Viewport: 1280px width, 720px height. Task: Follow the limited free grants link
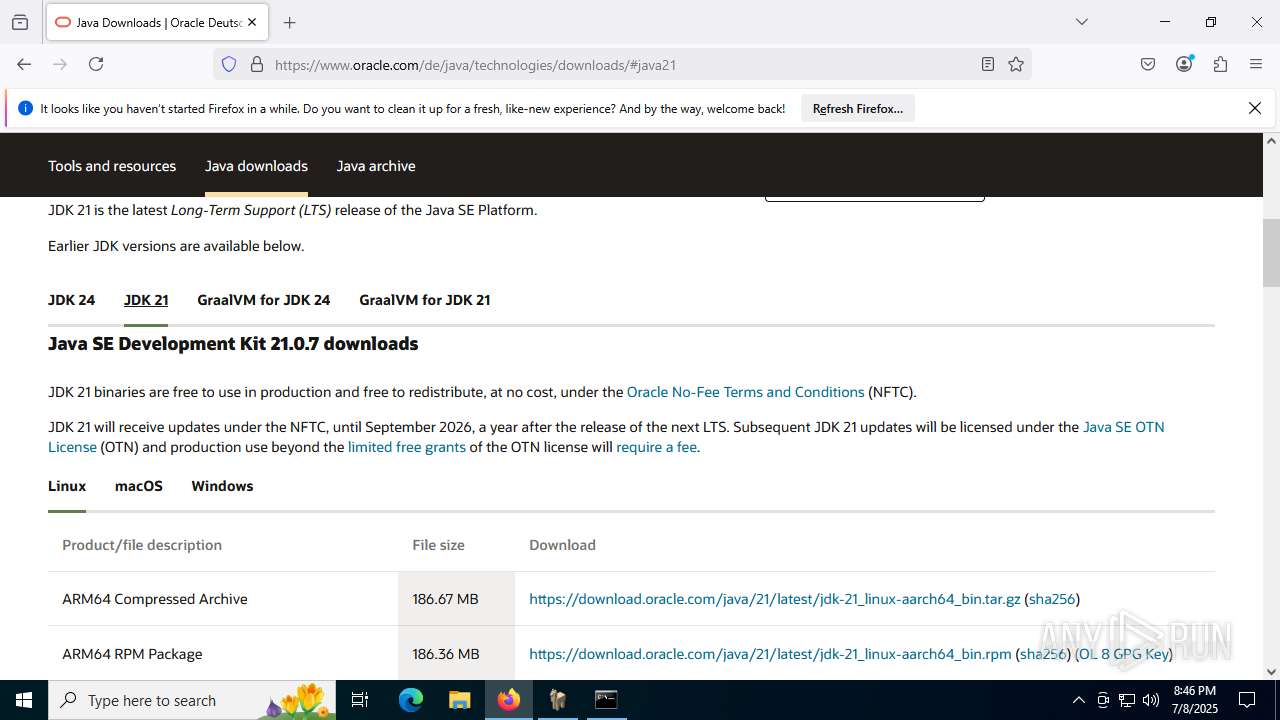pyautogui.click(x=407, y=447)
